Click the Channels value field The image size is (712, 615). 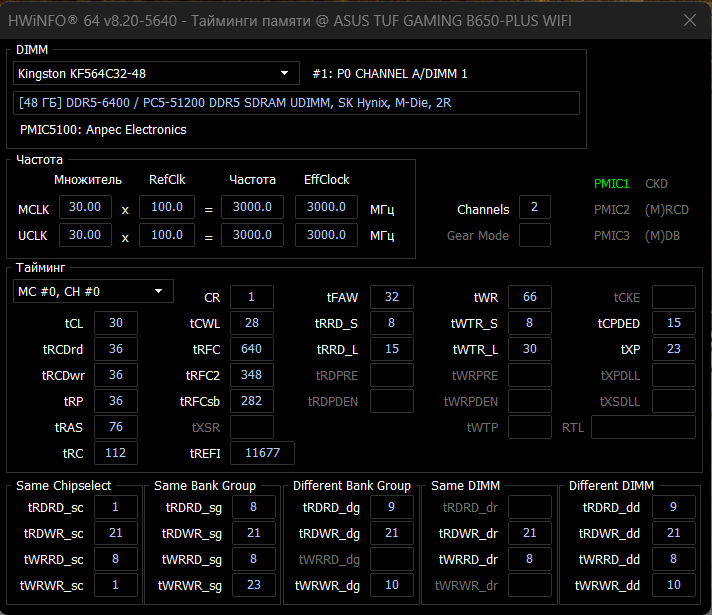pos(534,207)
